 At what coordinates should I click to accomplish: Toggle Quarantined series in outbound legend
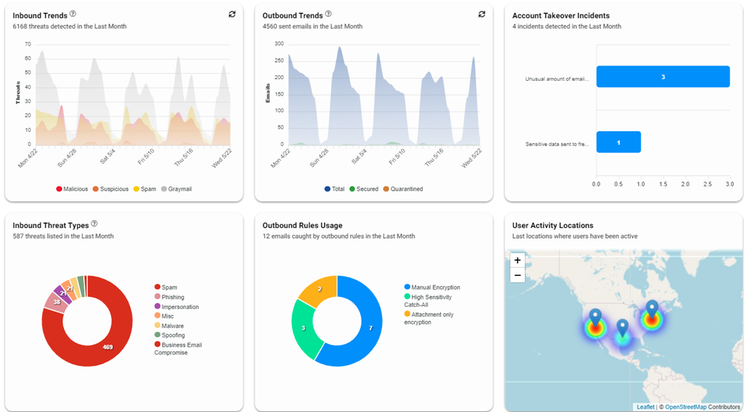[x=403, y=189]
